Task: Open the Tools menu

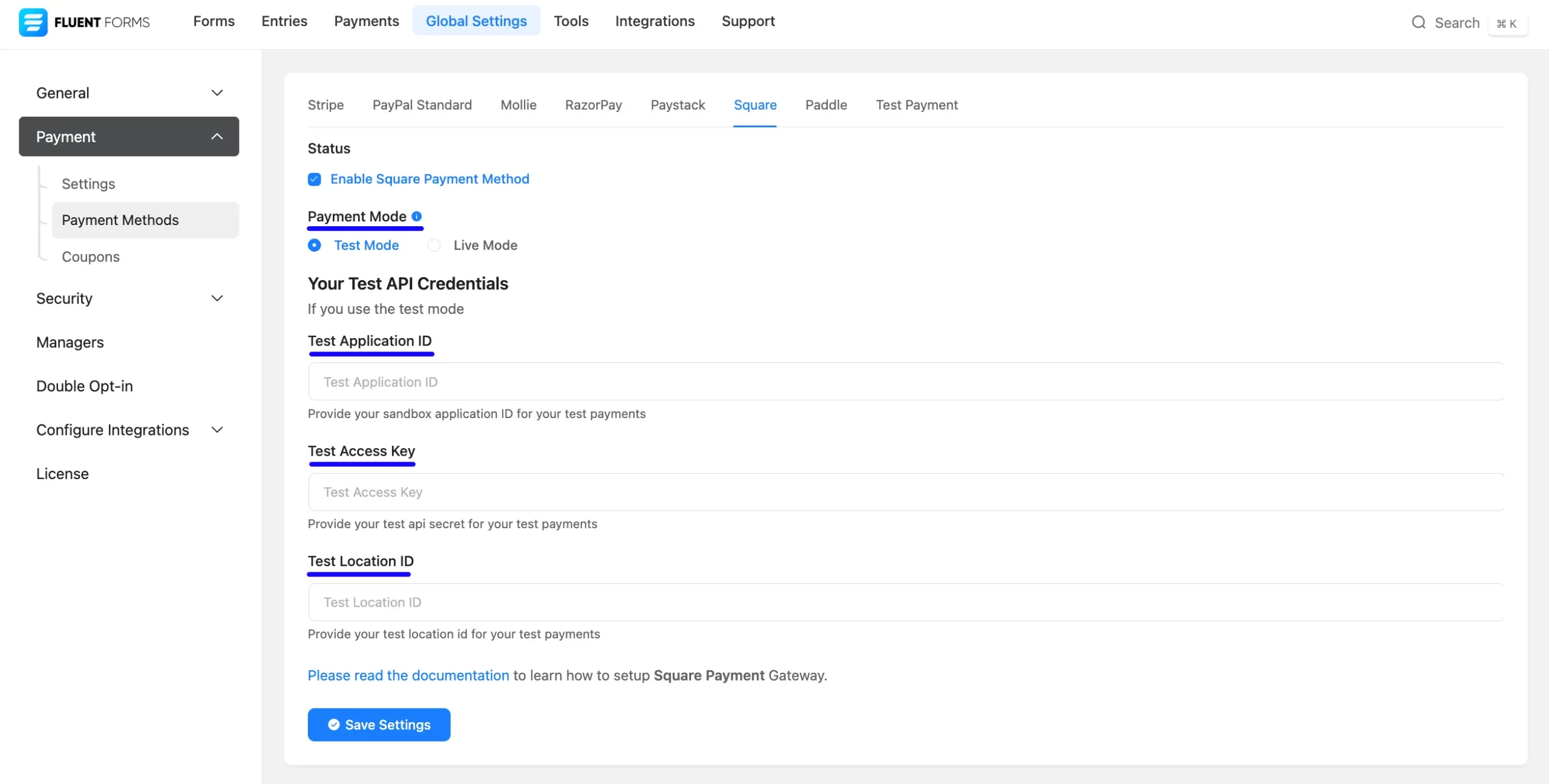Action: click(x=571, y=21)
